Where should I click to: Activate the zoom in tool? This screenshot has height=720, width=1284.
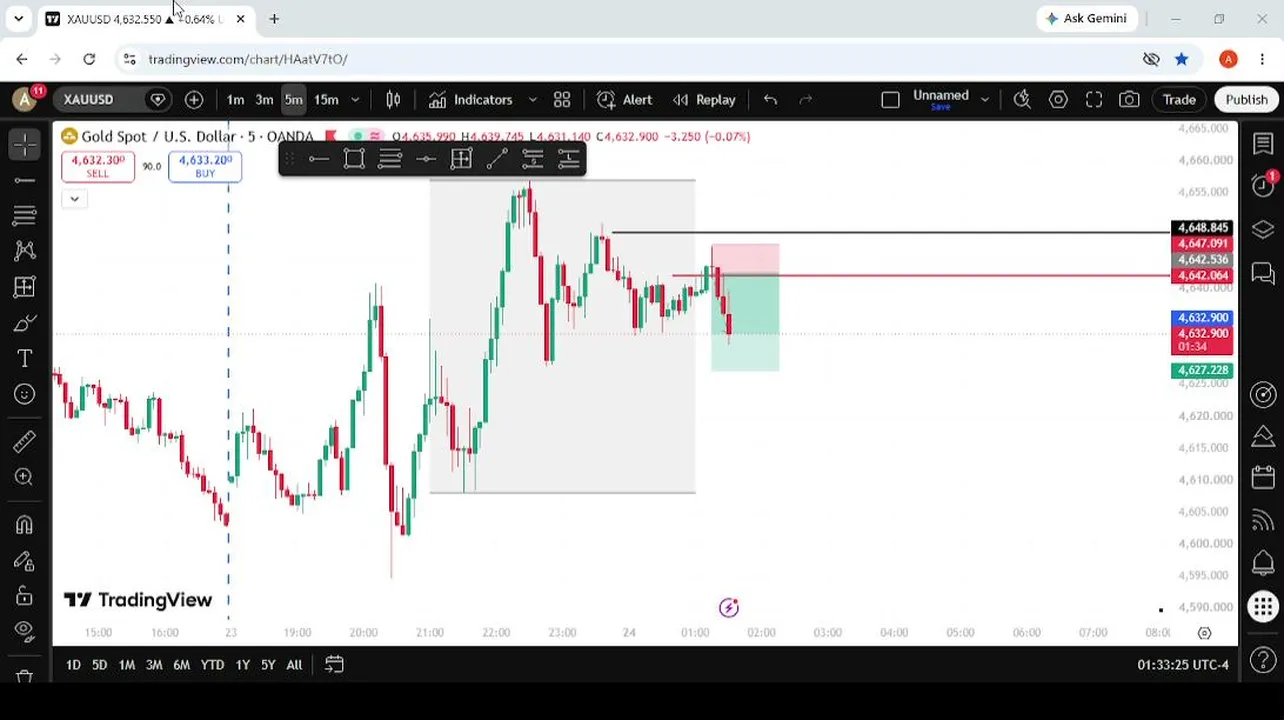coord(25,477)
